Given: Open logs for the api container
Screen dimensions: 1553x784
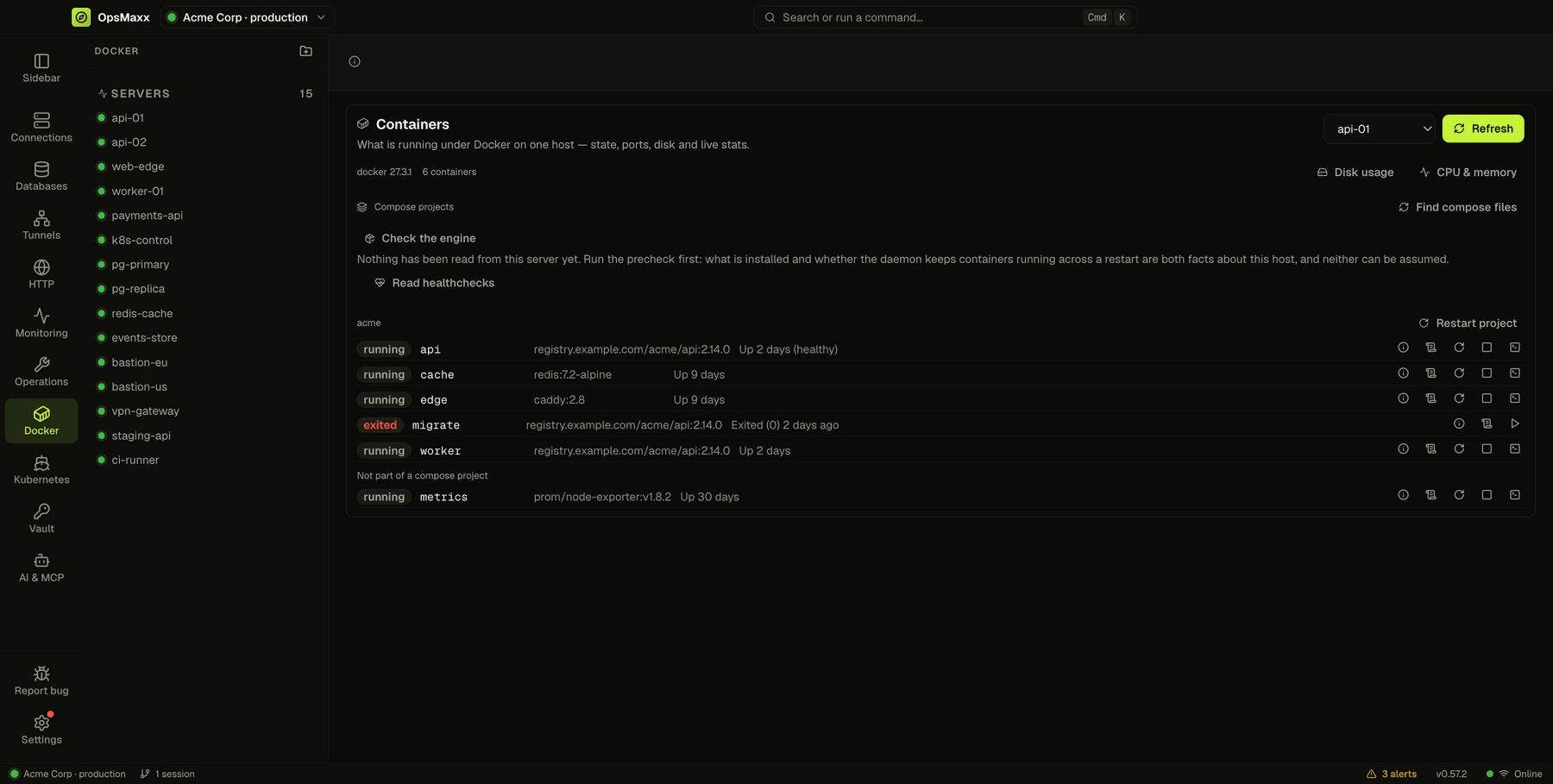Looking at the screenshot, I should (1430, 348).
